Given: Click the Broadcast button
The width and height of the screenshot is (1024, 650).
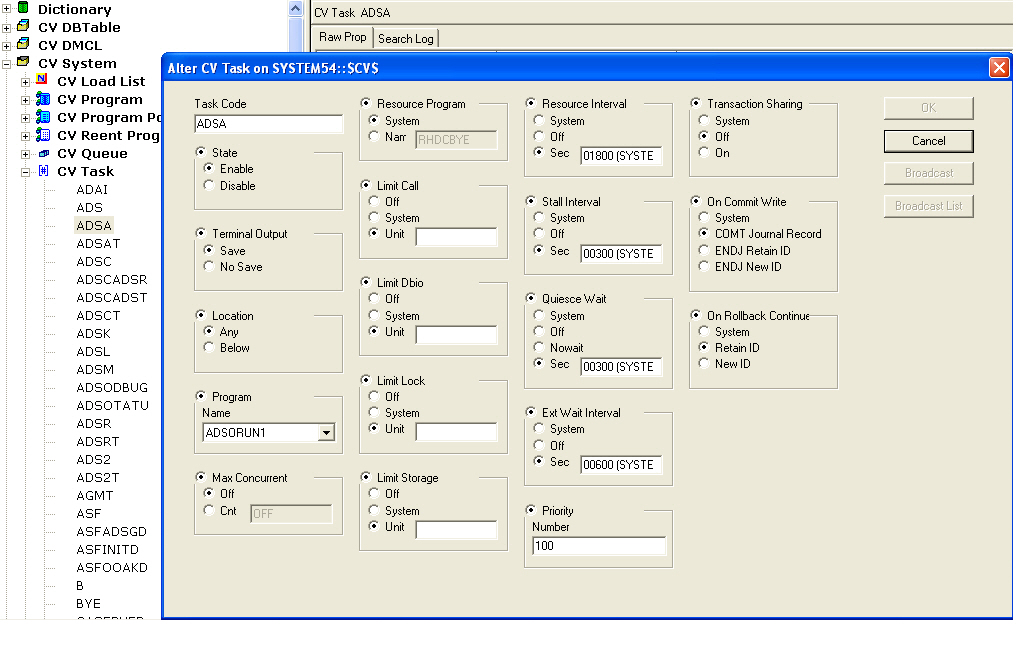Looking at the screenshot, I should [x=928, y=173].
